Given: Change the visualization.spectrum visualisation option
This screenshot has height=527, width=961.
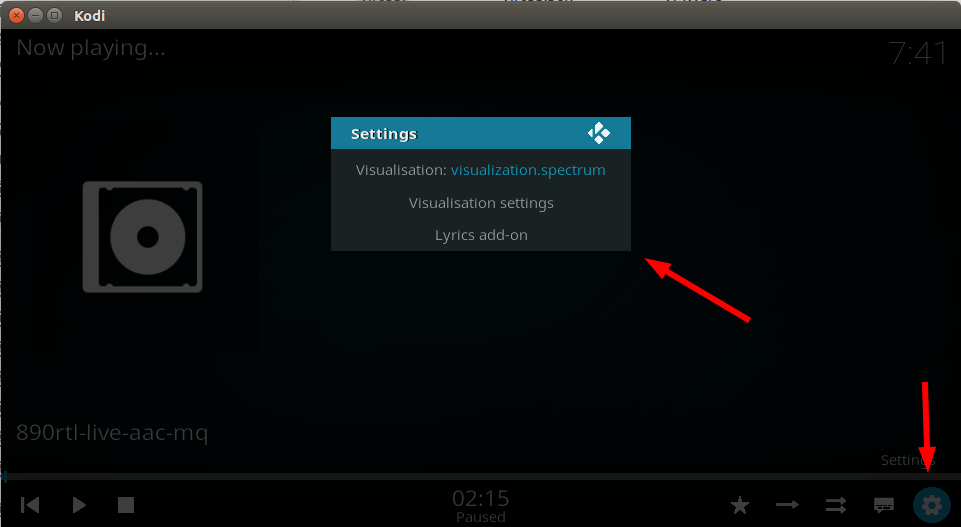Looking at the screenshot, I should 480,170.
